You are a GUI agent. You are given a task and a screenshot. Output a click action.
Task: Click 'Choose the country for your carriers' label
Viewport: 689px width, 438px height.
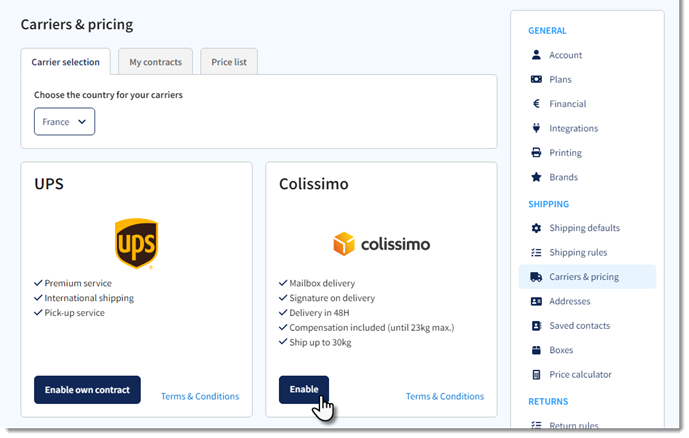[x=108, y=95]
